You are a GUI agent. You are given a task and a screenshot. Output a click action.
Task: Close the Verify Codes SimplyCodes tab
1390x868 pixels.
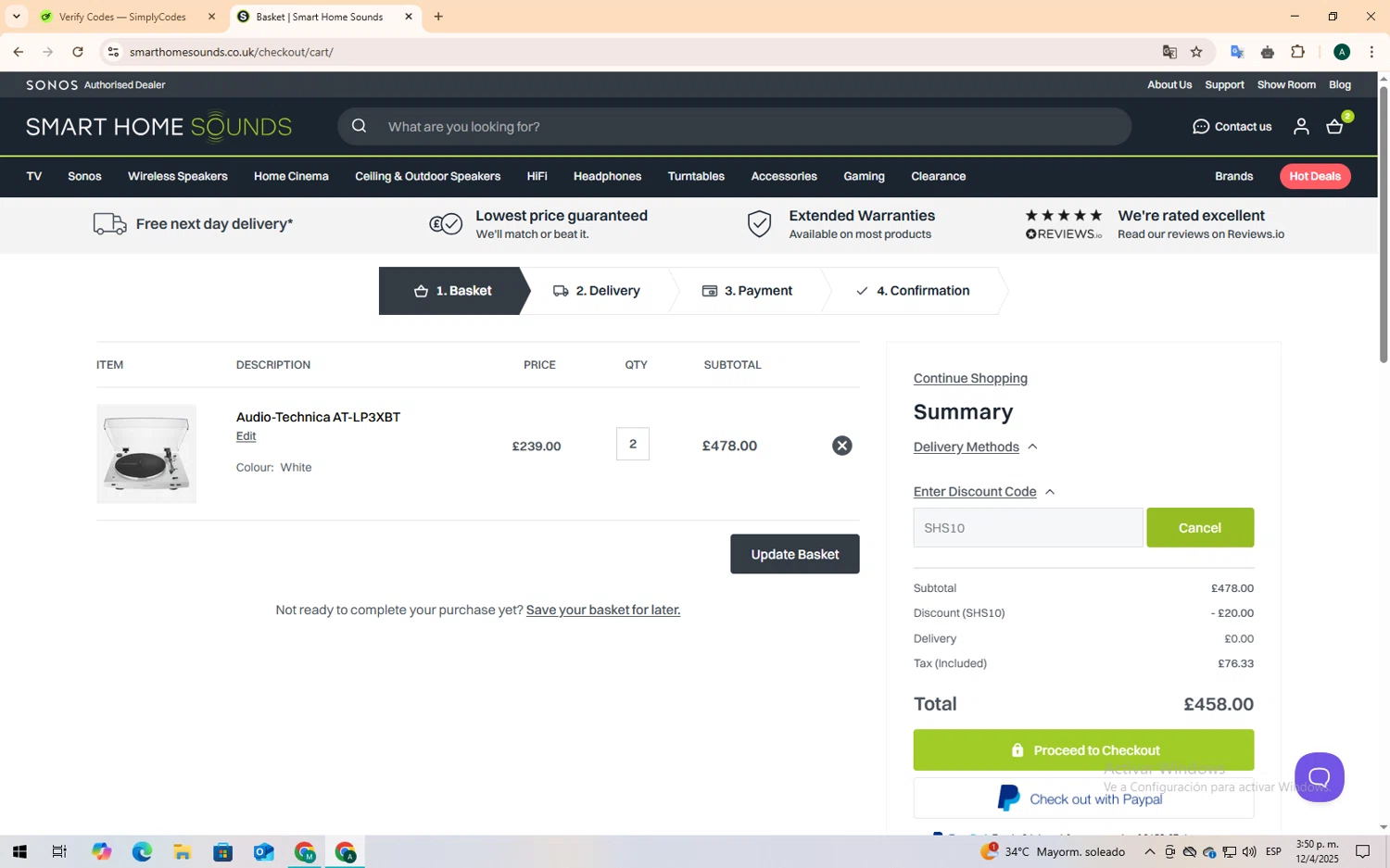point(211,17)
